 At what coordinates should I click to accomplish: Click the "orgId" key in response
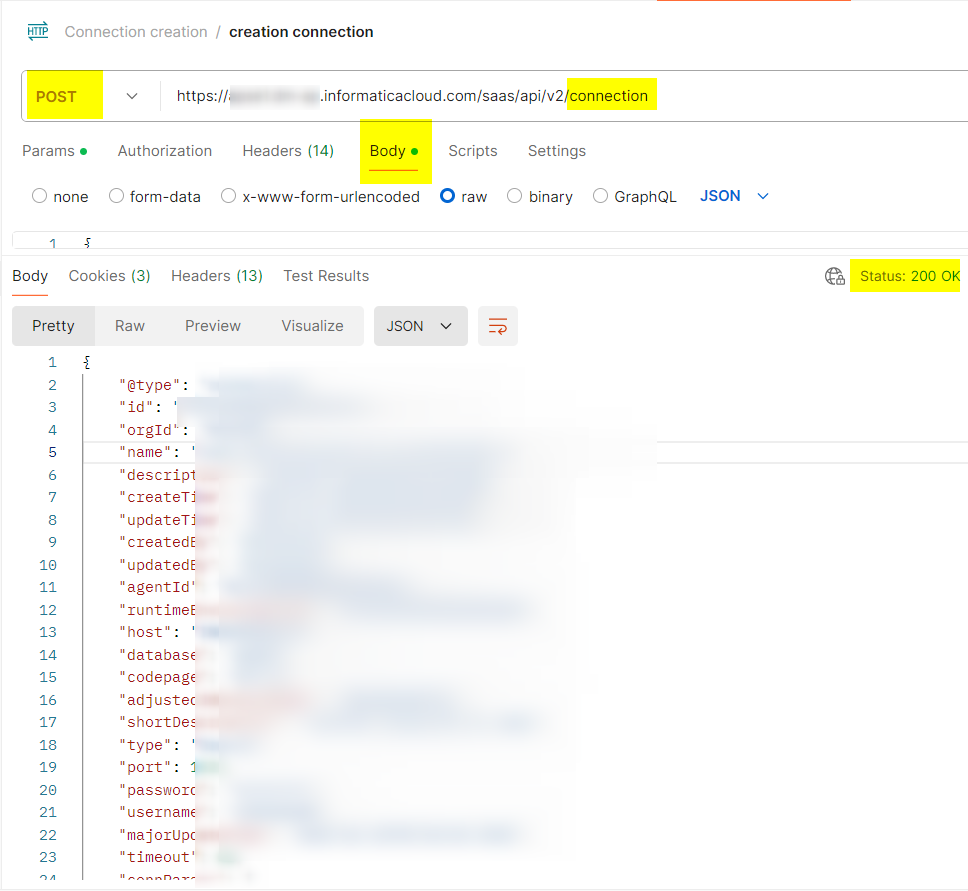pyautogui.click(x=149, y=430)
